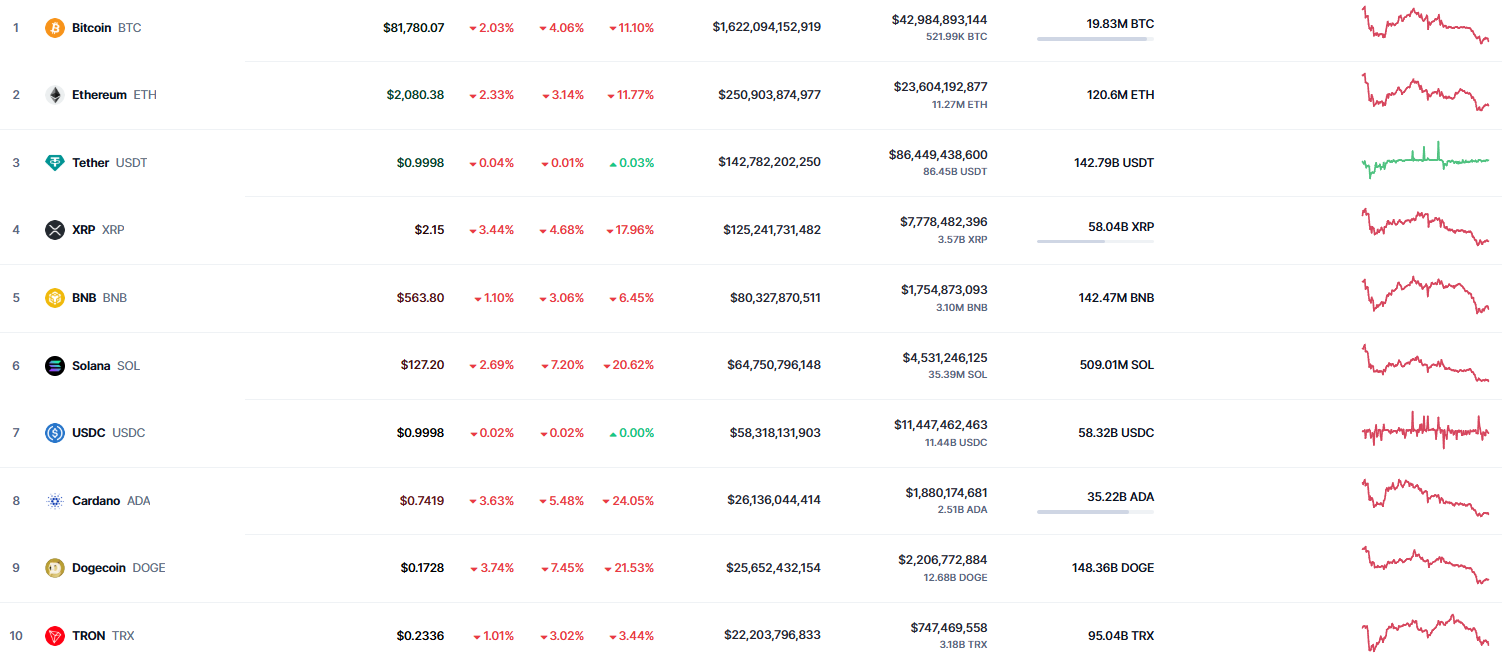Click the BNB logo icon

click(x=55, y=298)
